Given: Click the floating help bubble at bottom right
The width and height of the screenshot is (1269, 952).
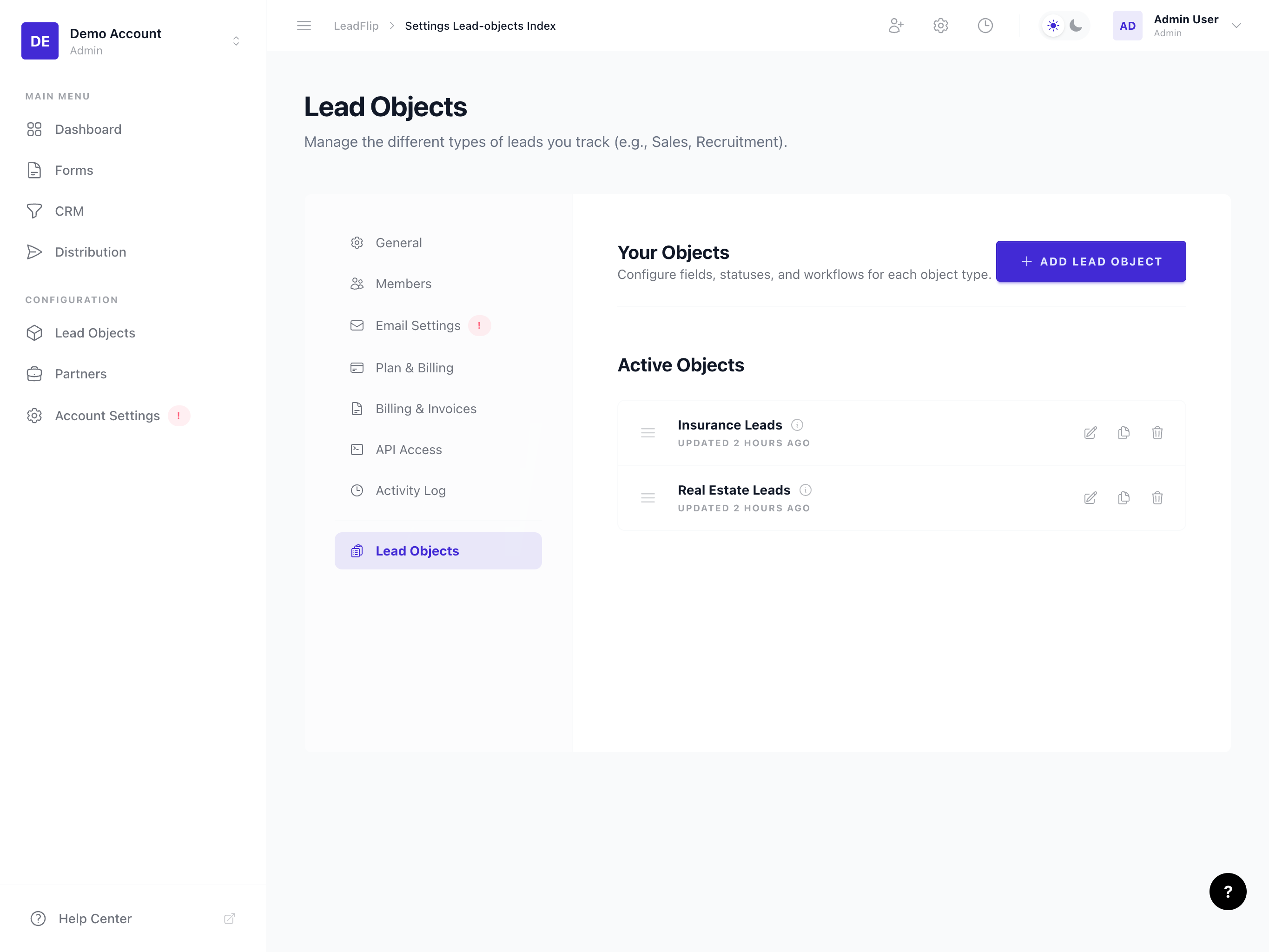Looking at the screenshot, I should [1228, 891].
